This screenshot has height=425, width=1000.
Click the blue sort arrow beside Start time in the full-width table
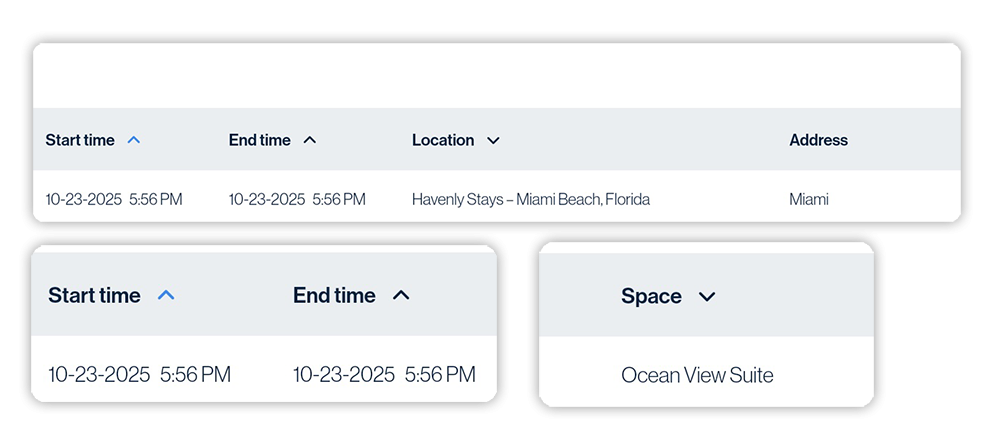coord(134,141)
